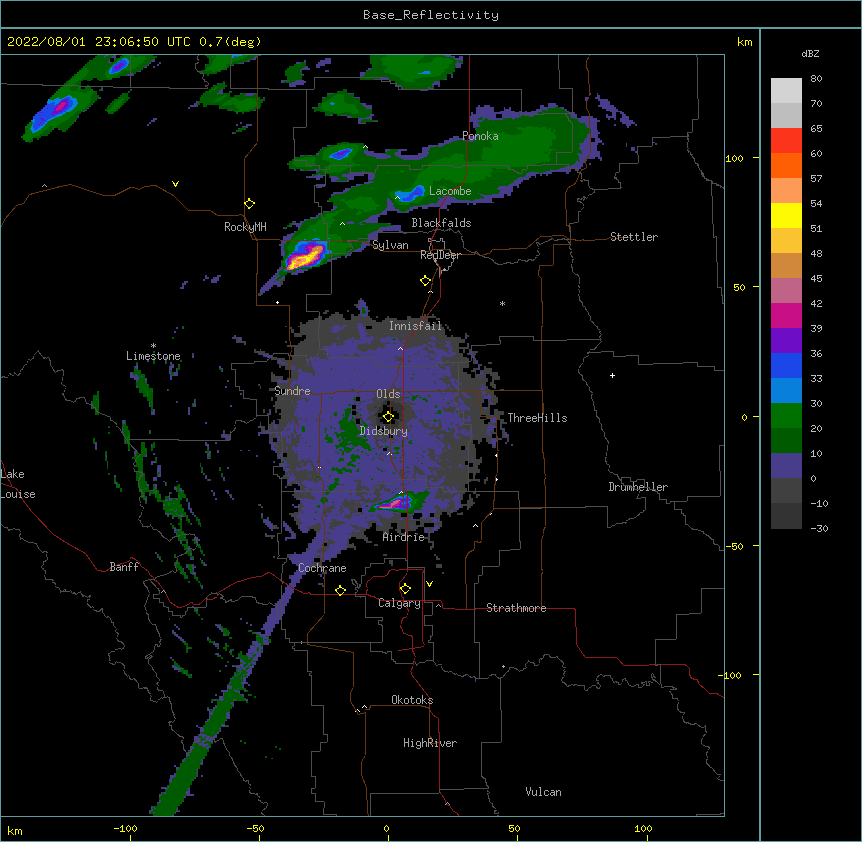This screenshot has width=862, height=842.
Task: Click the Olds town label
Action: 388,394
